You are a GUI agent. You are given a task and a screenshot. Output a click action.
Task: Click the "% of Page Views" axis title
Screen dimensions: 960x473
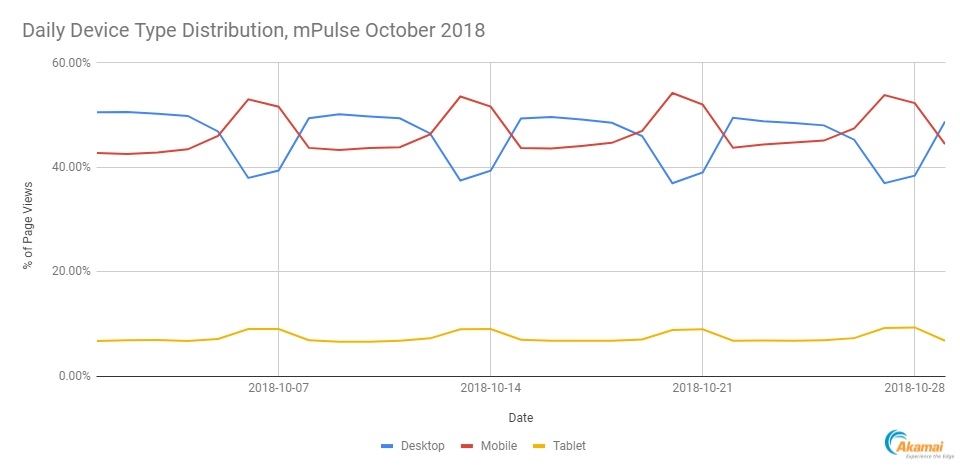[31, 219]
